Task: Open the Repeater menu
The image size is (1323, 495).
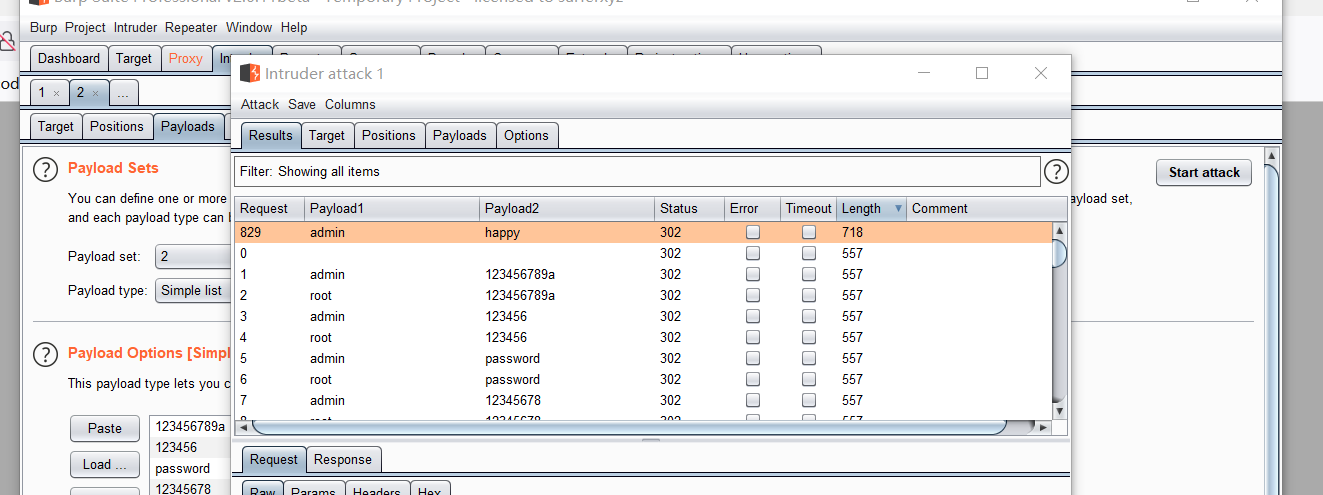Action: (191, 27)
